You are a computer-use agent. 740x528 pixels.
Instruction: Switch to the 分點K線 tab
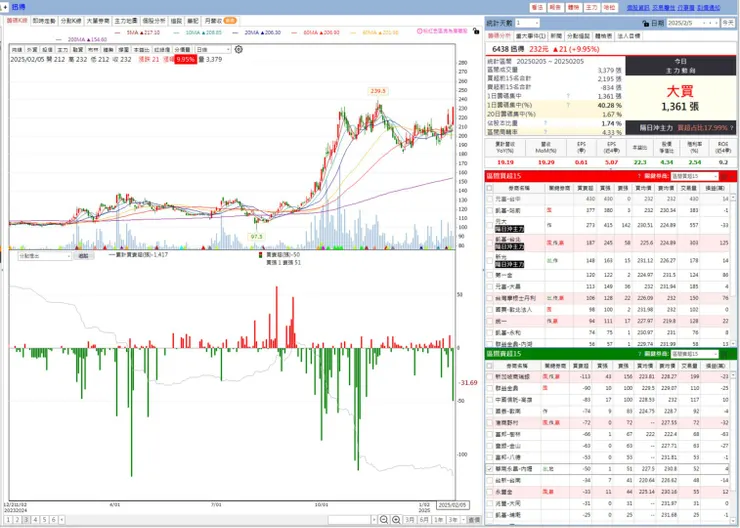click(x=71, y=21)
